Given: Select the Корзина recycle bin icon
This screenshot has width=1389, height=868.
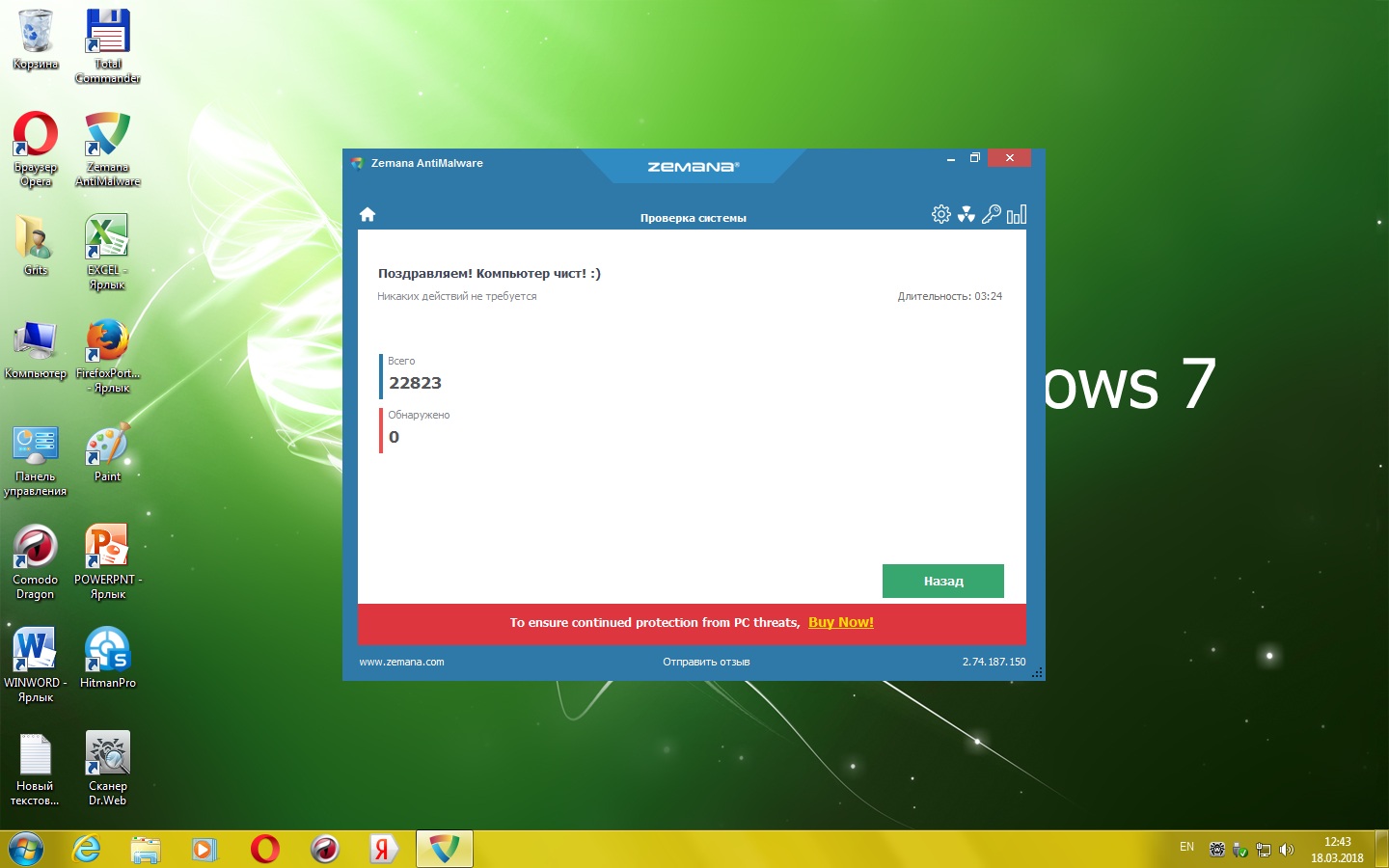Looking at the screenshot, I should [x=36, y=41].
